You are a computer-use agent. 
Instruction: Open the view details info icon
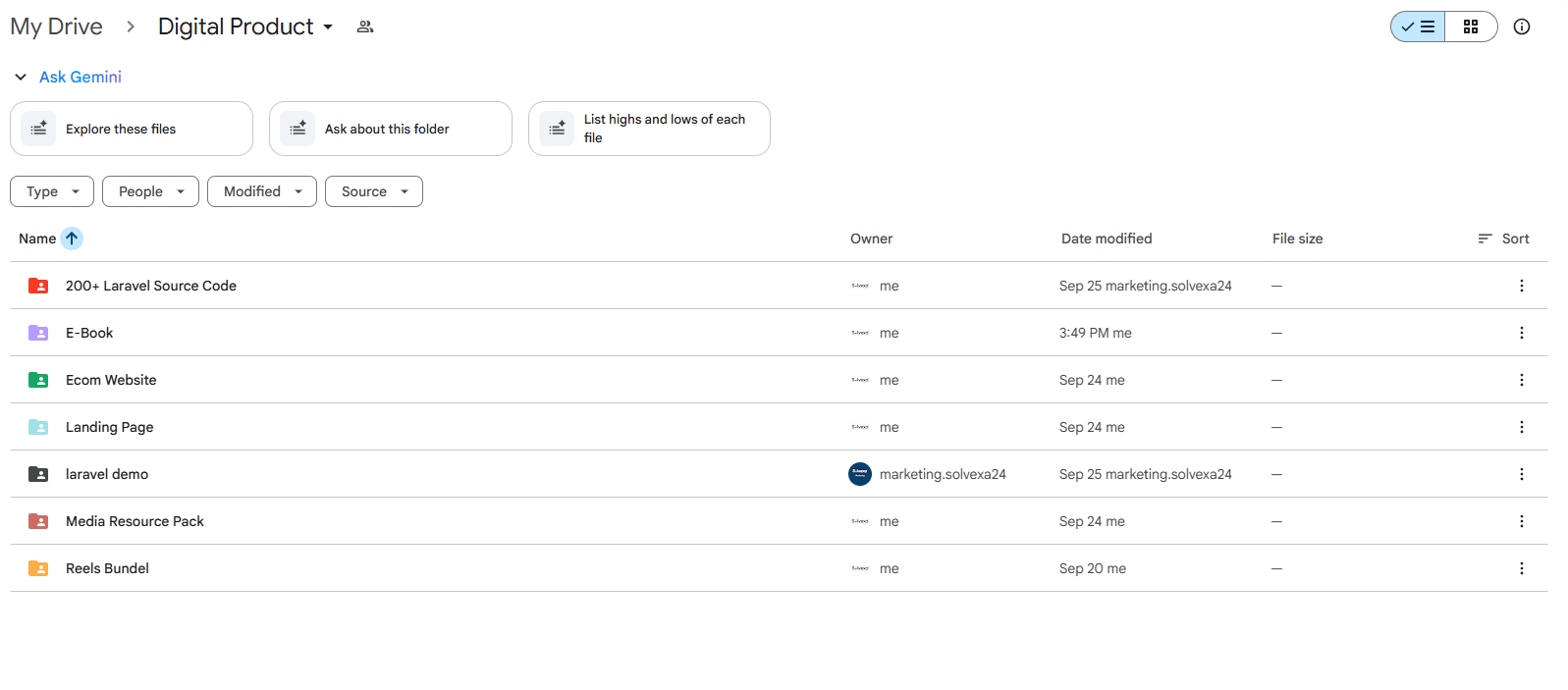[1521, 27]
